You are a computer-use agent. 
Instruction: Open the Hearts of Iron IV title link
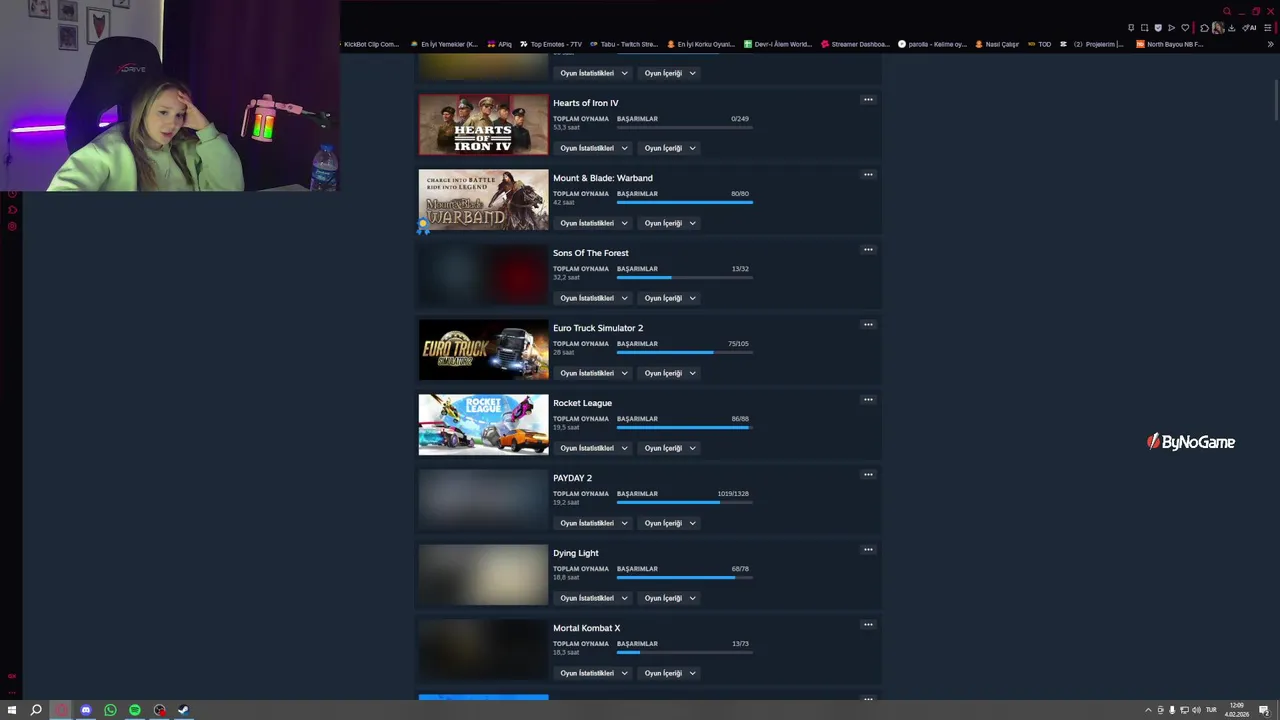[x=586, y=103]
